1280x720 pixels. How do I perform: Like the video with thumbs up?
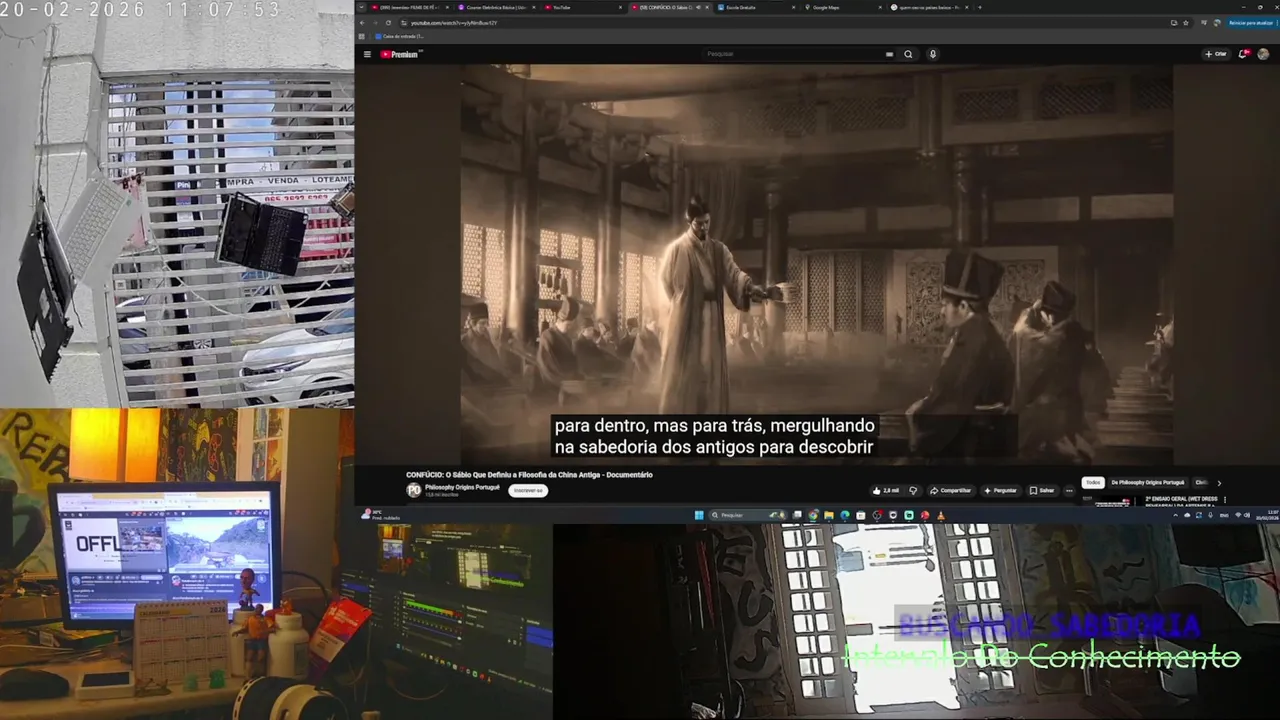[x=885, y=490]
